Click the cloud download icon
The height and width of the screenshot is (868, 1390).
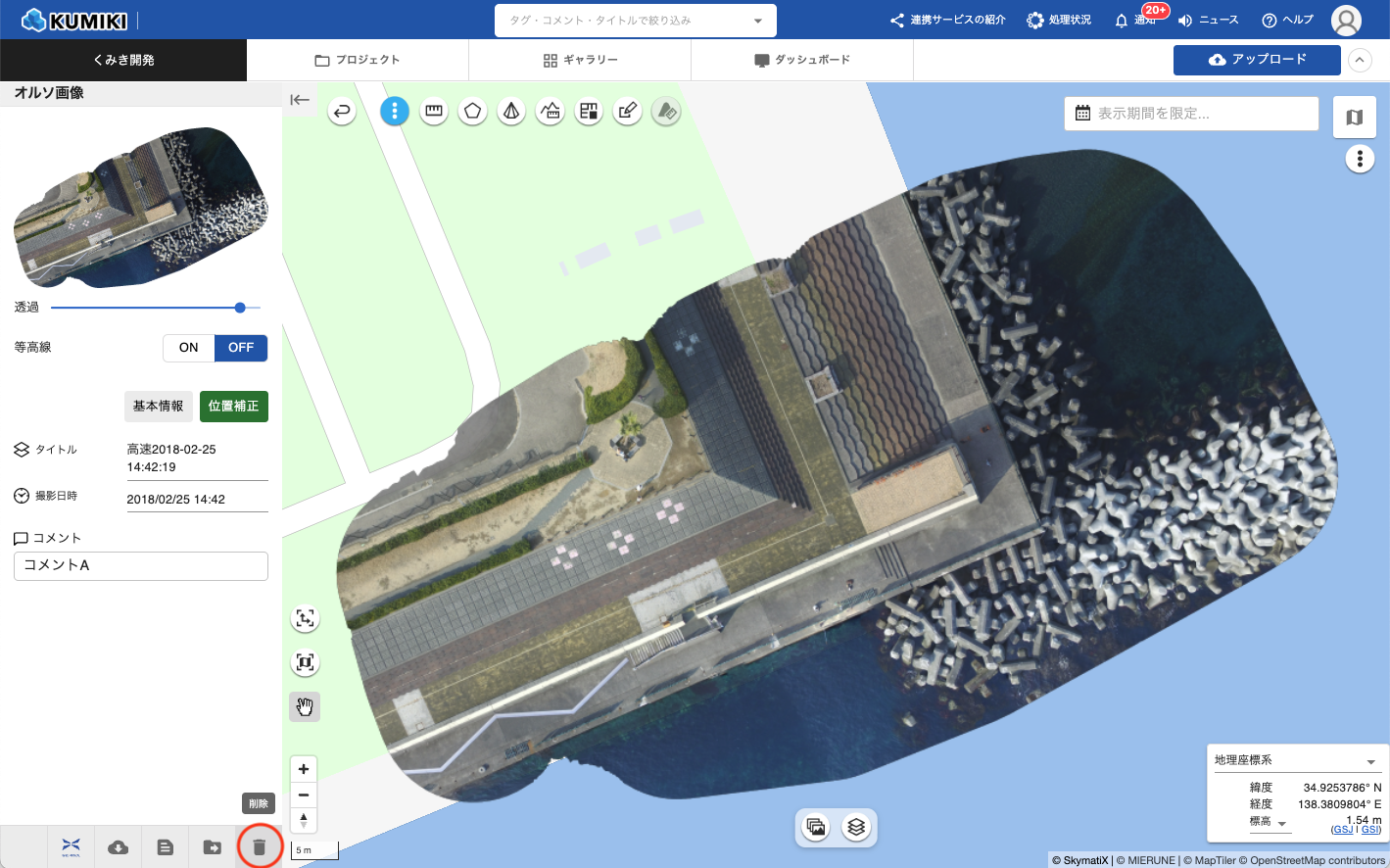pyautogui.click(x=119, y=846)
